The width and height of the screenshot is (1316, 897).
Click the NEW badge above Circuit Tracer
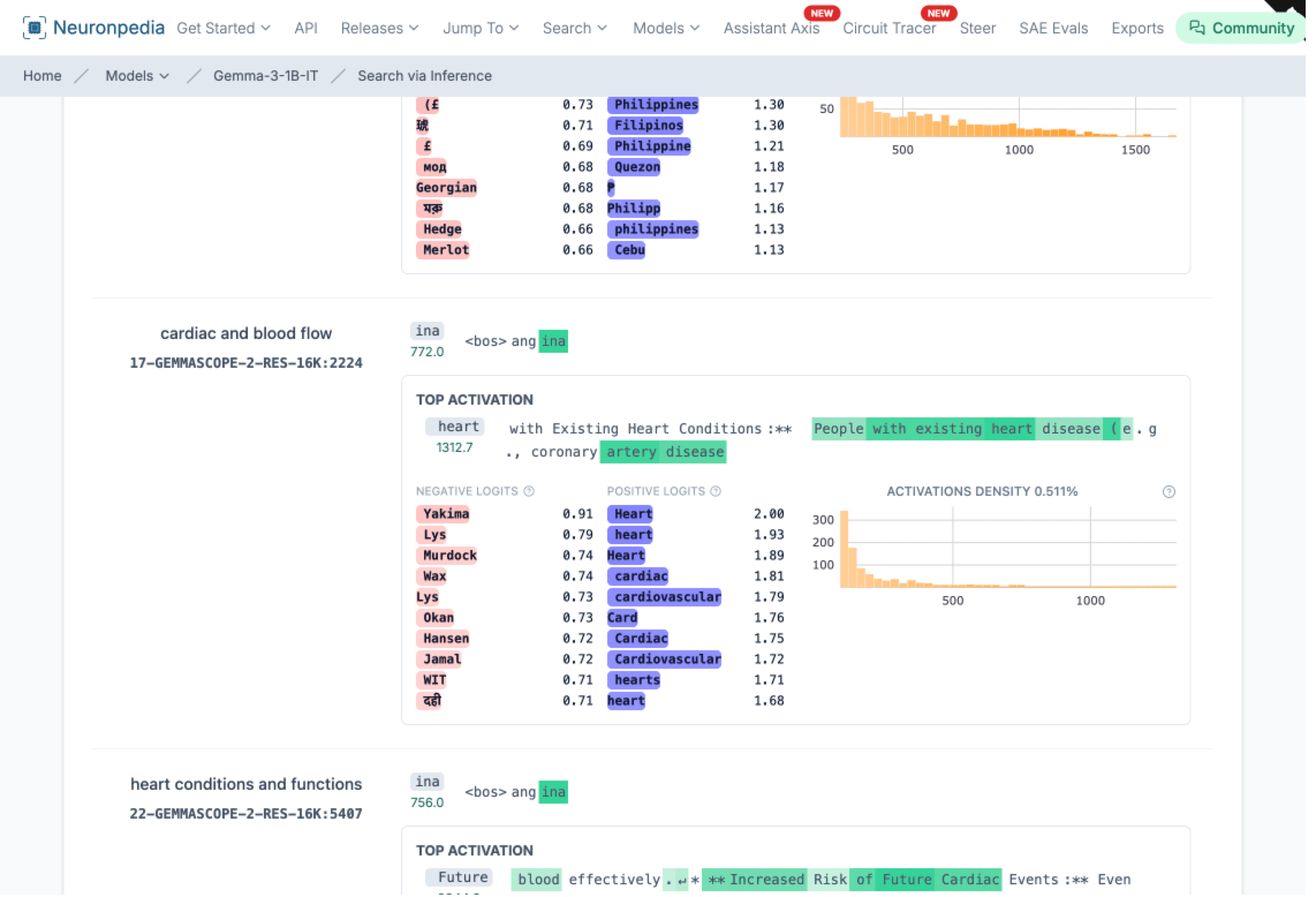click(939, 12)
